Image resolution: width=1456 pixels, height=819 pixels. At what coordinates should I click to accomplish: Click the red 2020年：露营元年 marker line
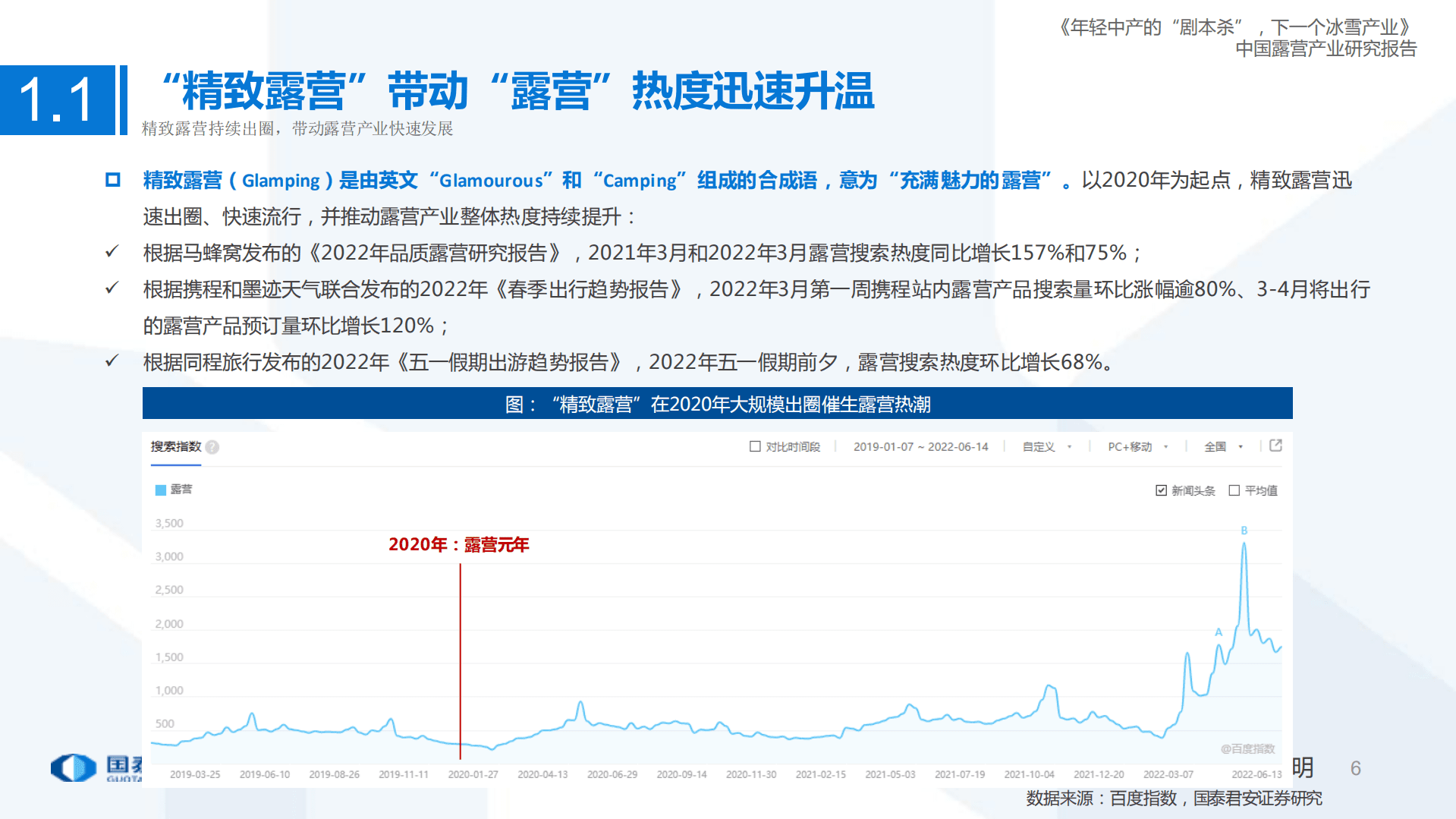point(461,653)
